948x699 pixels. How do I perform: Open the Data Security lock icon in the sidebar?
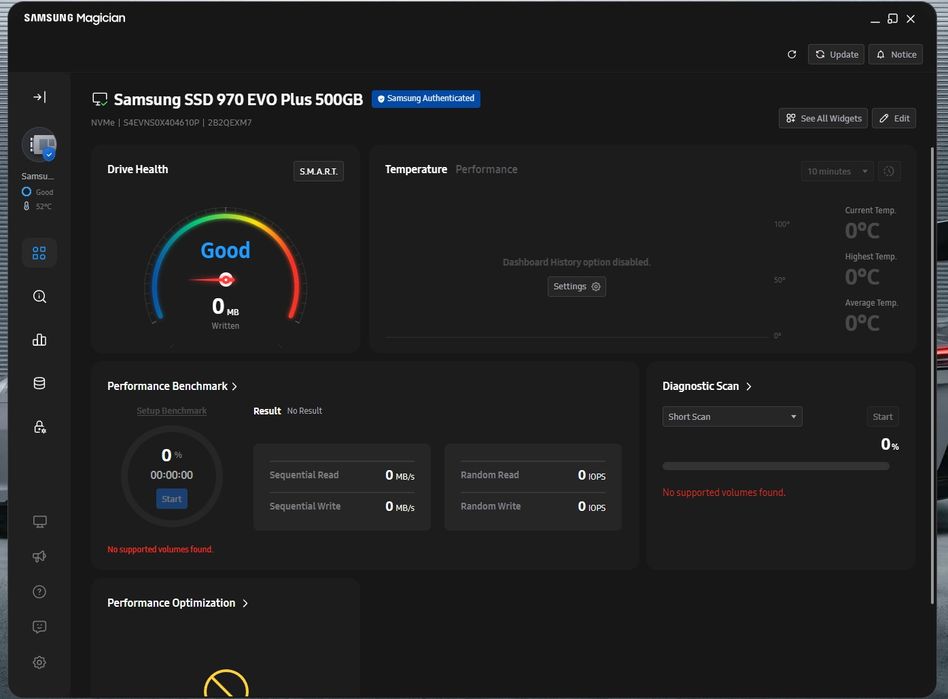[x=39, y=427]
